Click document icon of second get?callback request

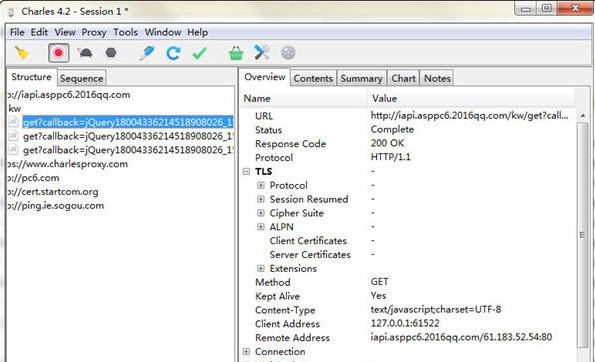[13, 136]
